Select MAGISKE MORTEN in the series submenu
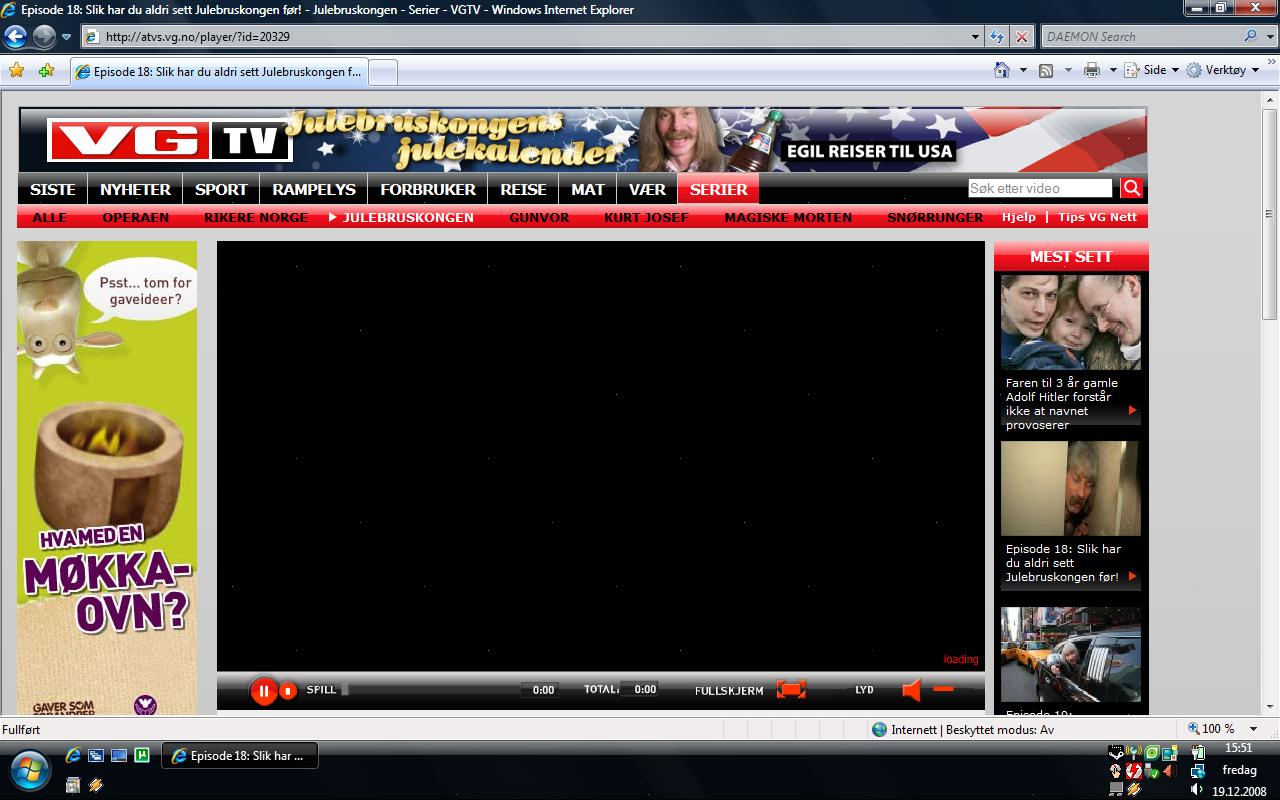Screen dimensions: 1280x800 [788, 217]
